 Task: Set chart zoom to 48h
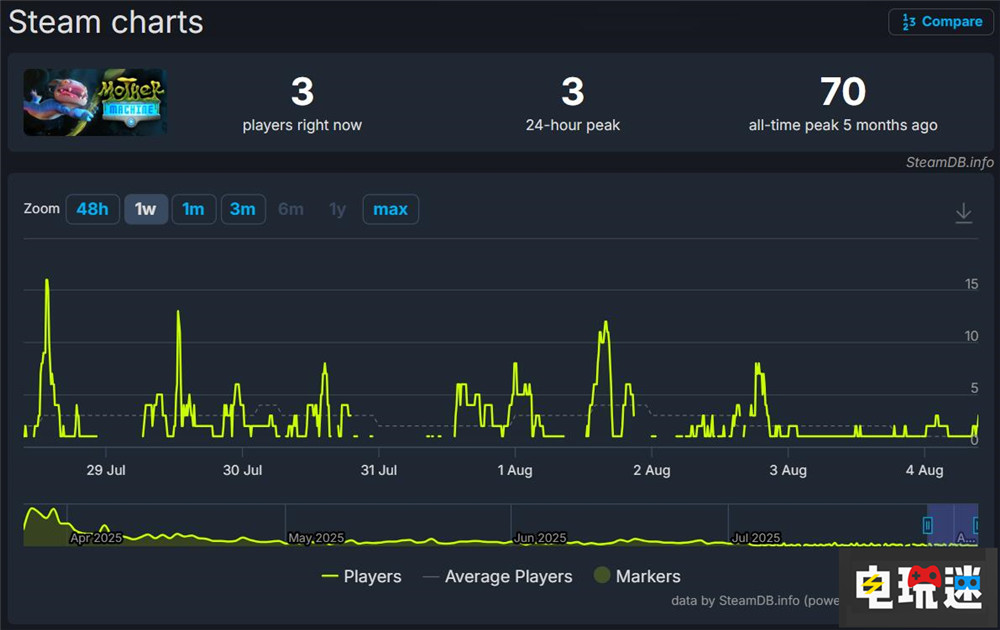click(92, 209)
